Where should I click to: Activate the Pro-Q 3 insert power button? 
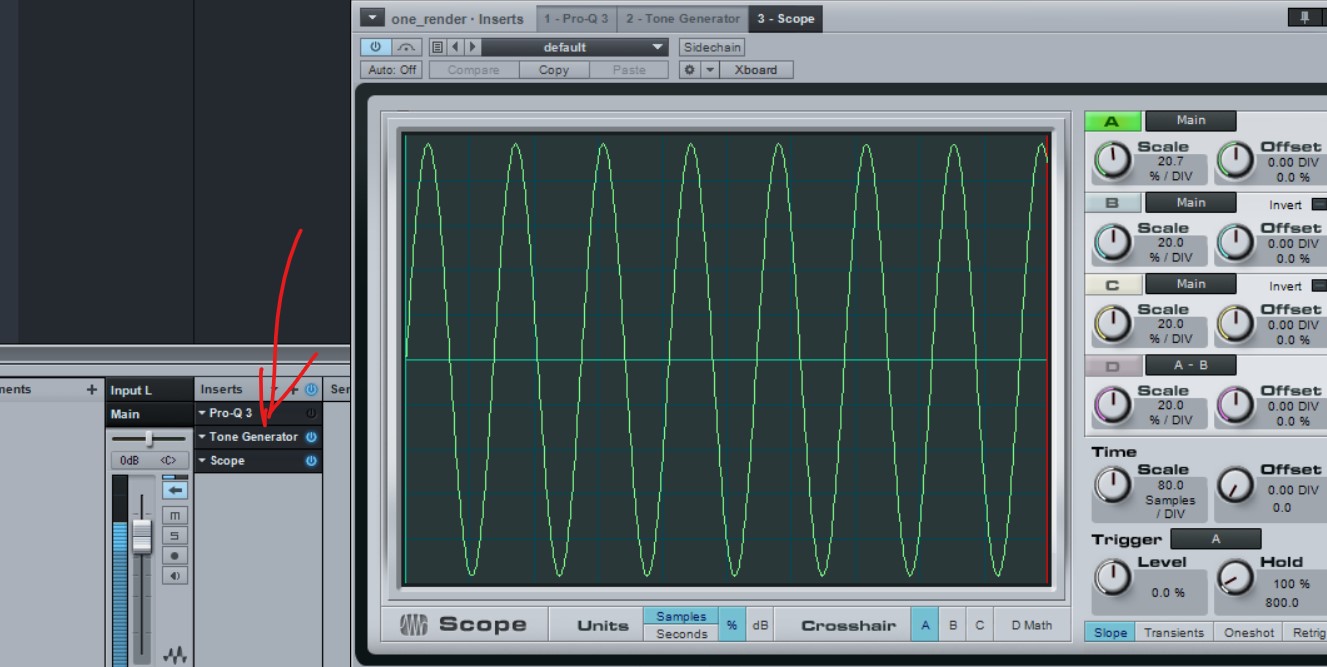[311, 413]
